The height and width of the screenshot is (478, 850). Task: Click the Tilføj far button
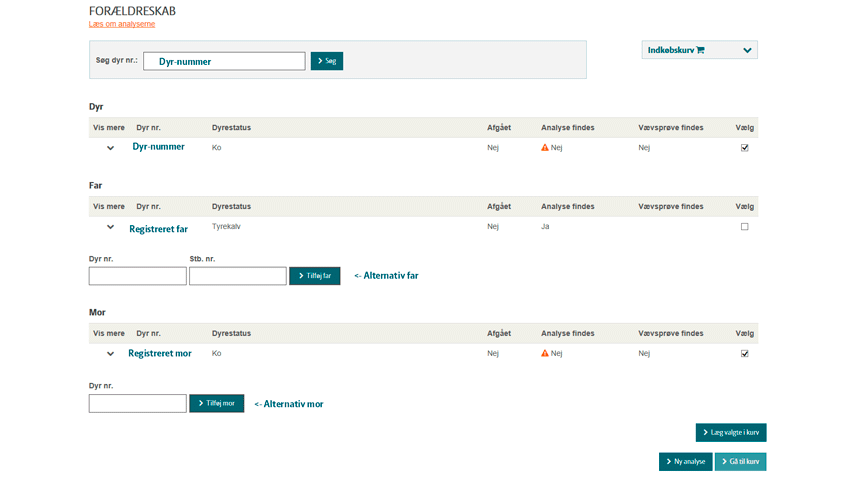[x=314, y=276]
